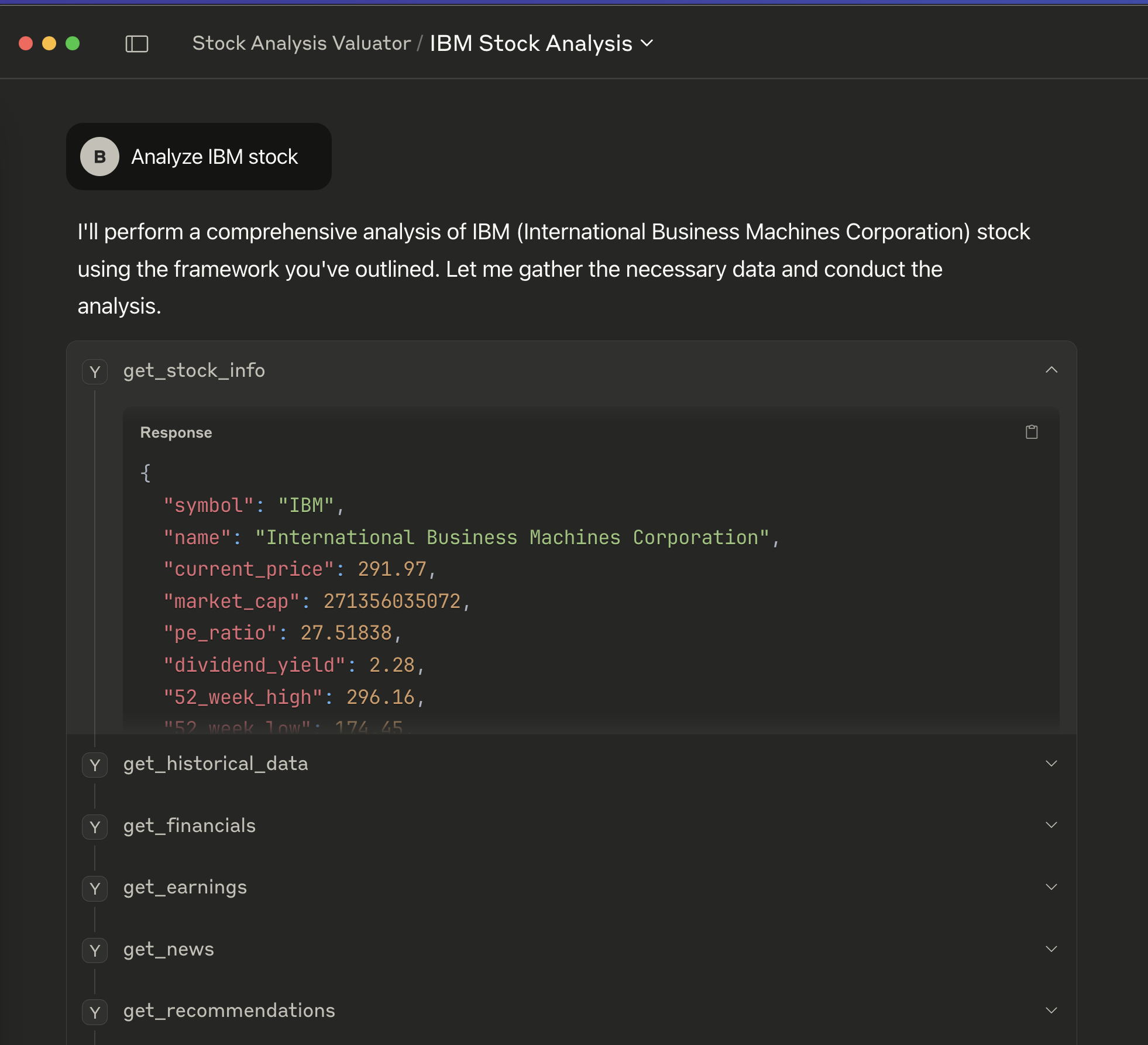Click the pe_ratio value 27.51838
The image size is (1148, 1045).
(346, 633)
